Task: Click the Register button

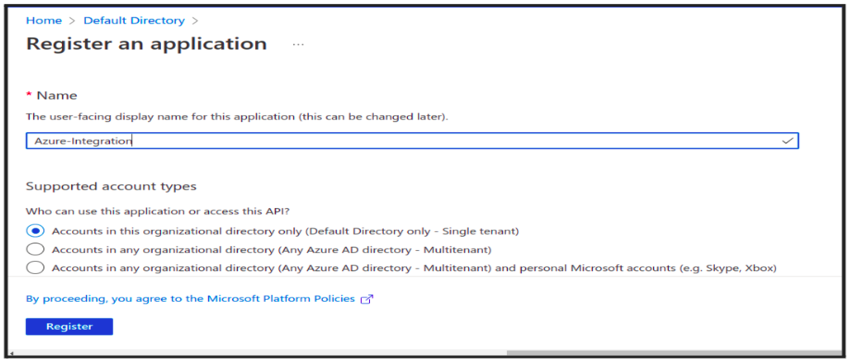Action: 69,326
